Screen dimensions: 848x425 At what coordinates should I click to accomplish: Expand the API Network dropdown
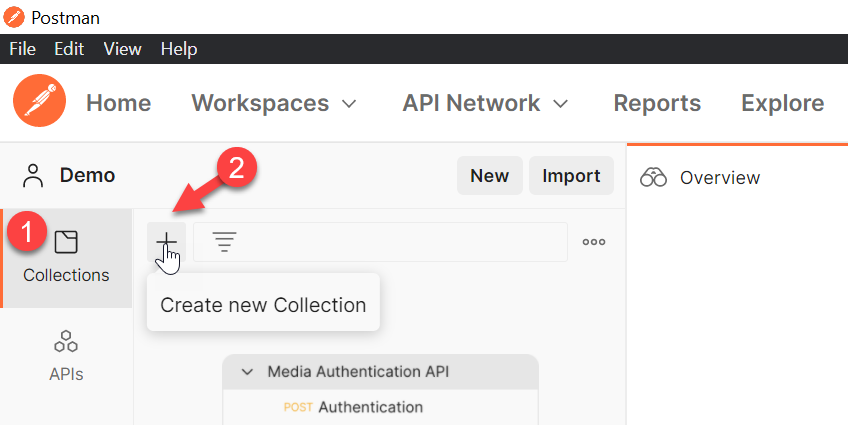click(x=486, y=103)
